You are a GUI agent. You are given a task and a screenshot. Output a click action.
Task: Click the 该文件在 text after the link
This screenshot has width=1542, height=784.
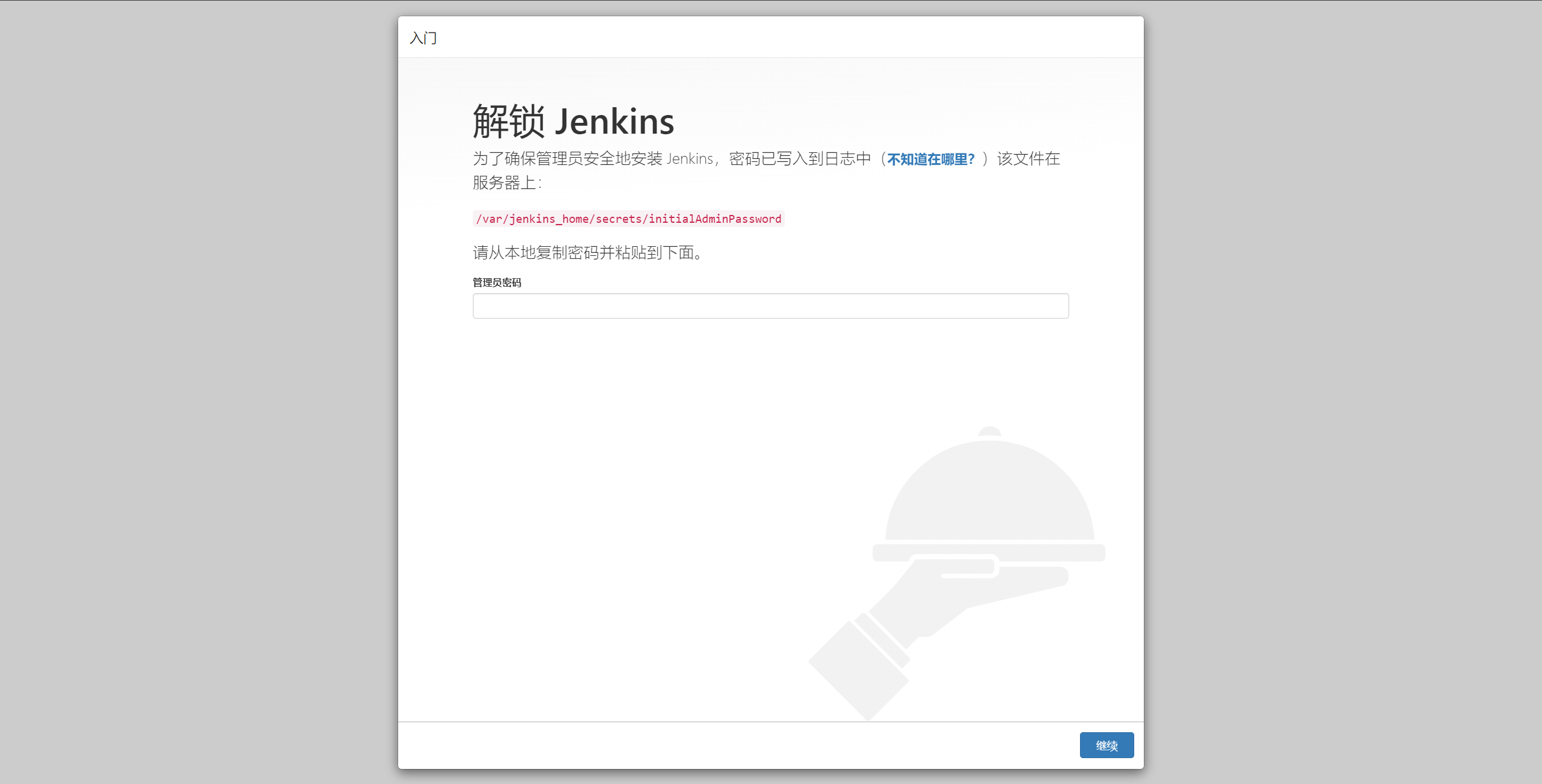point(1028,159)
